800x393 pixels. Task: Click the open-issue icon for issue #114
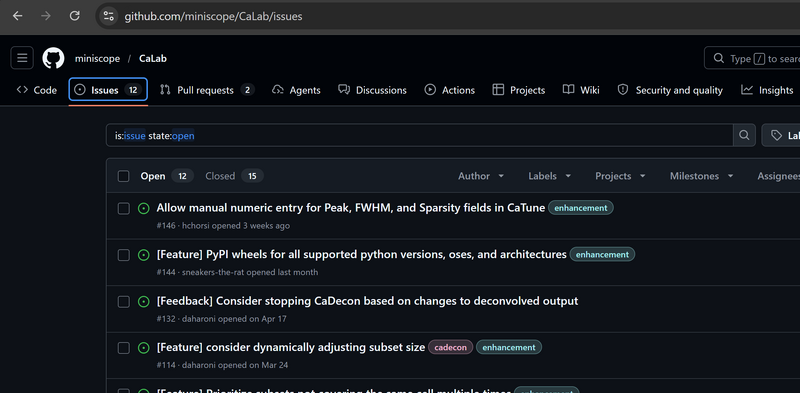pyautogui.click(x=144, y=348)
